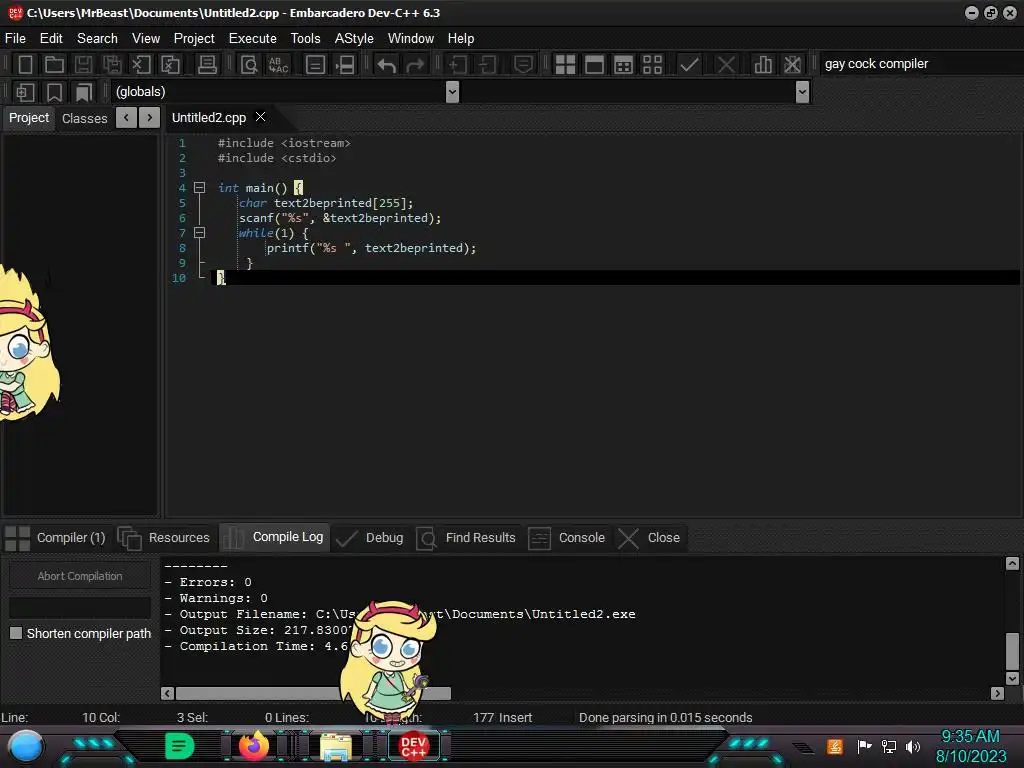Click the Close All files icon
The image size is (1024, 768).
170,65
